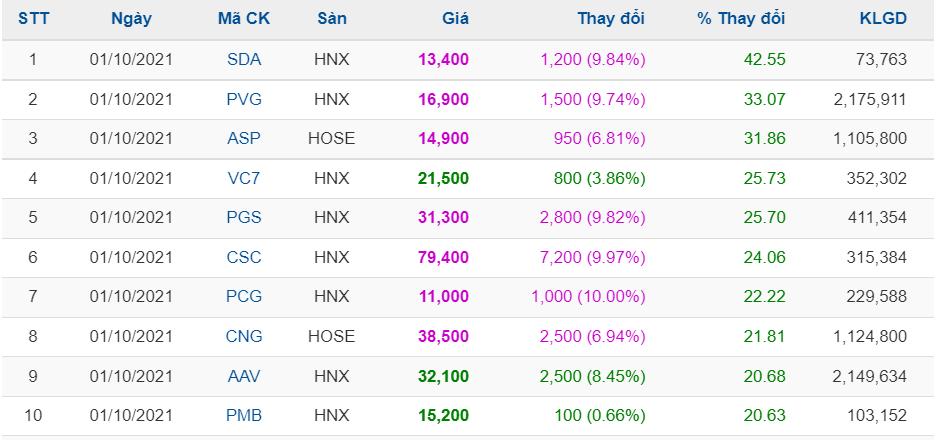Click the ASP ticker link
The width and height of the screenshot is (934, 440).
coord(244,138)
